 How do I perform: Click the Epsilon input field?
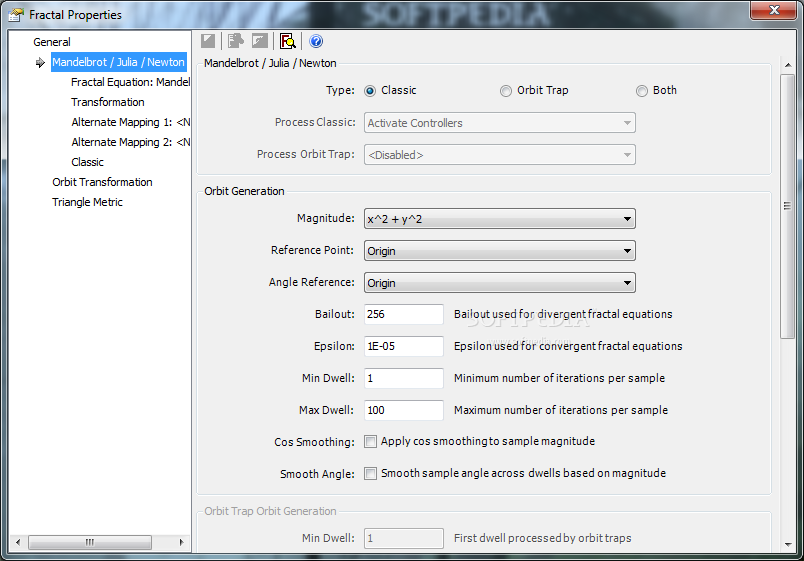(x=404, y=346)
